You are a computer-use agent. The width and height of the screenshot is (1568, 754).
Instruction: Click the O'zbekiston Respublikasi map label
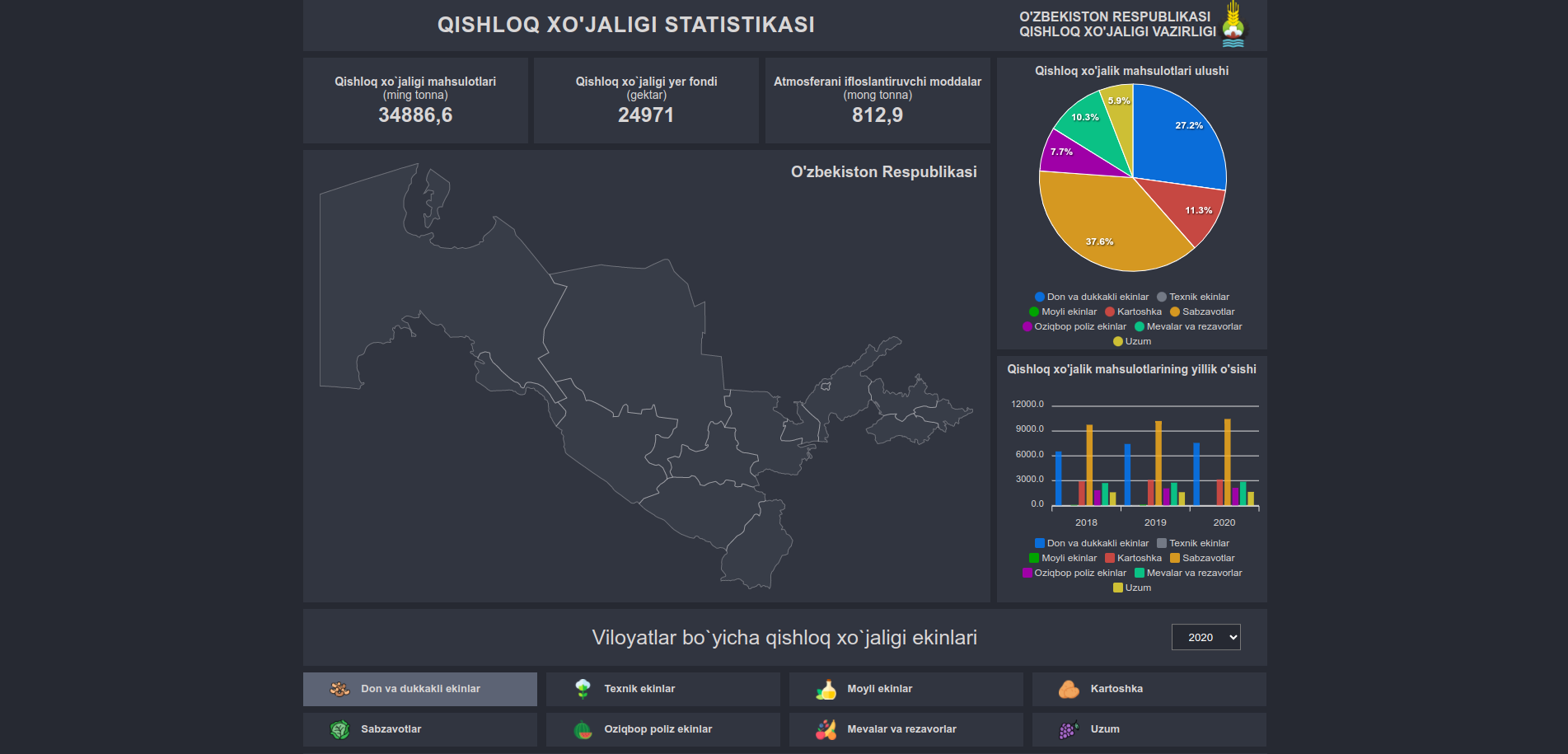(883, 172)
